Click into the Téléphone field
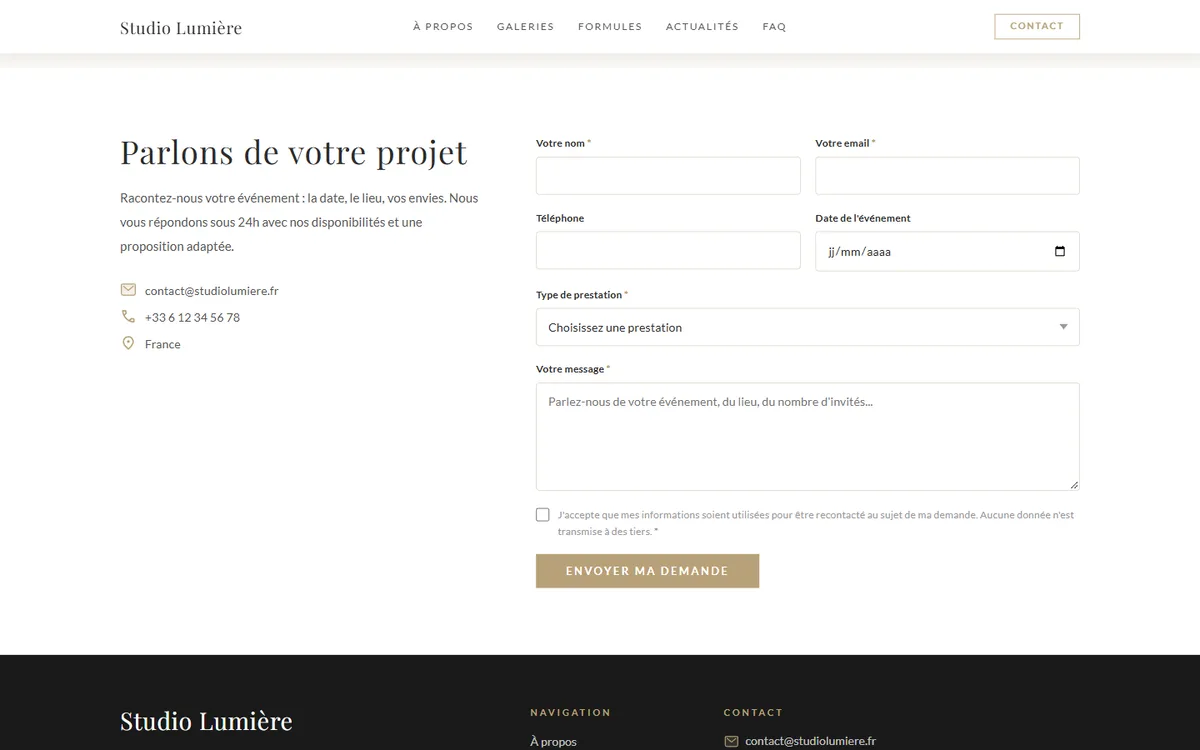 click(x=668, y=251)
